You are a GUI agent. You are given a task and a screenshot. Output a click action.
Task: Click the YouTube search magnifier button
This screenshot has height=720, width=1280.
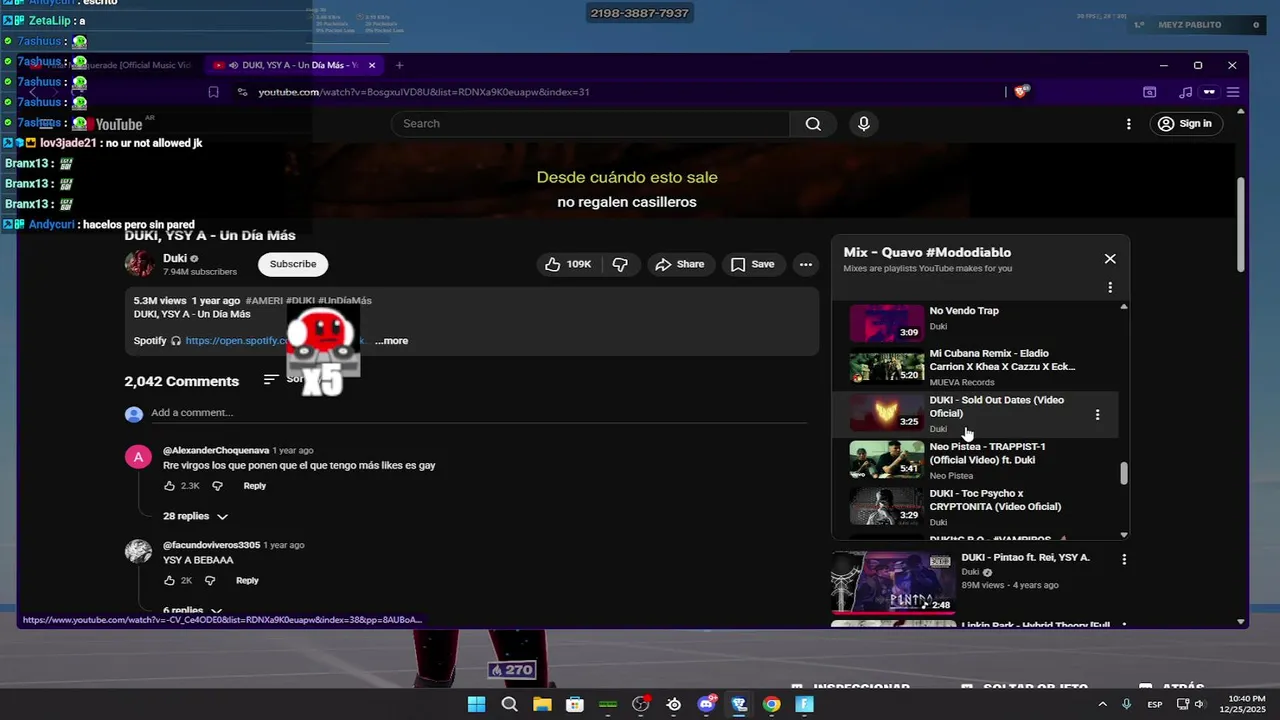pyautogui.click(x=813, y=124)
